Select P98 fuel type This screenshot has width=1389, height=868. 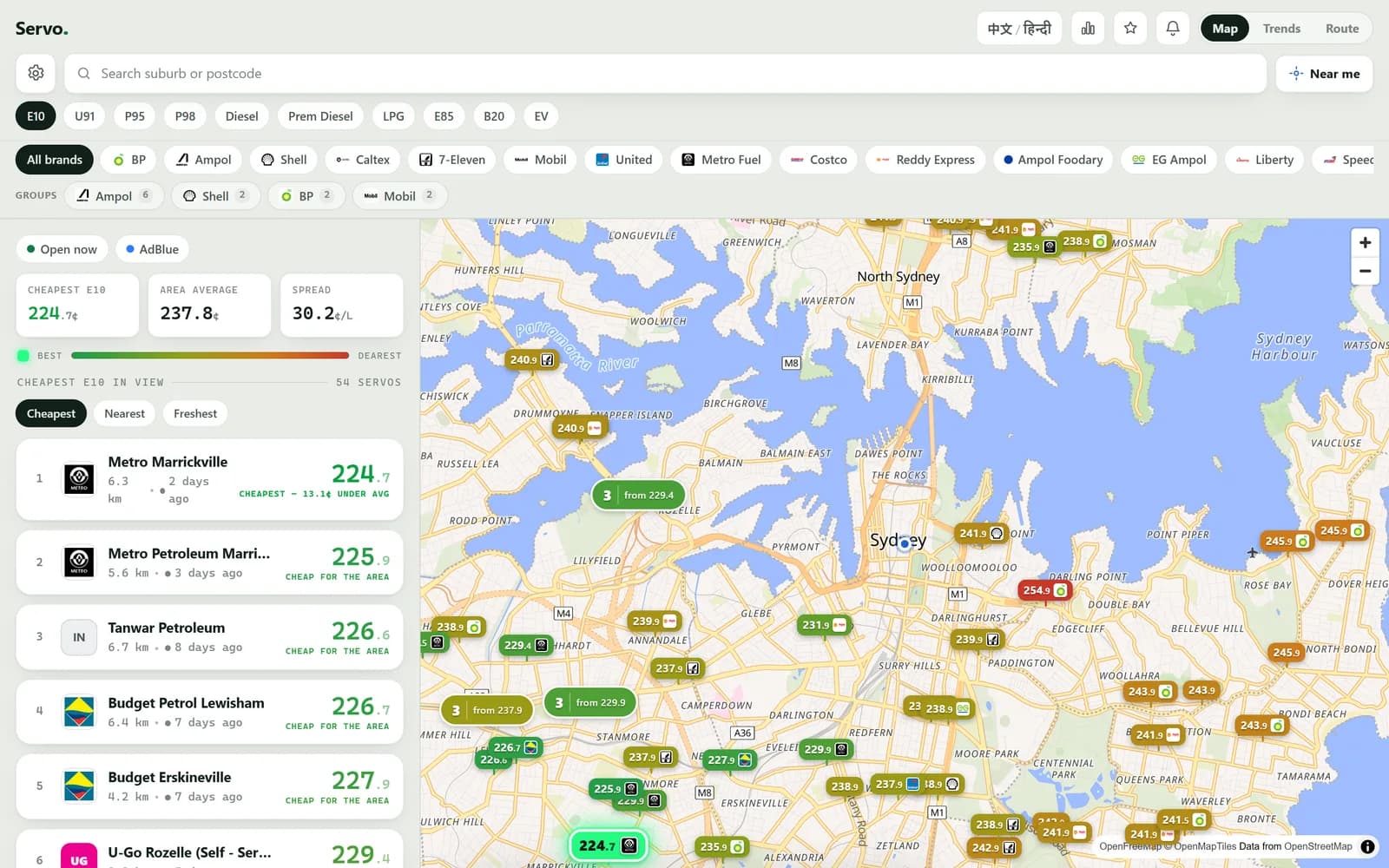point(185,116)
